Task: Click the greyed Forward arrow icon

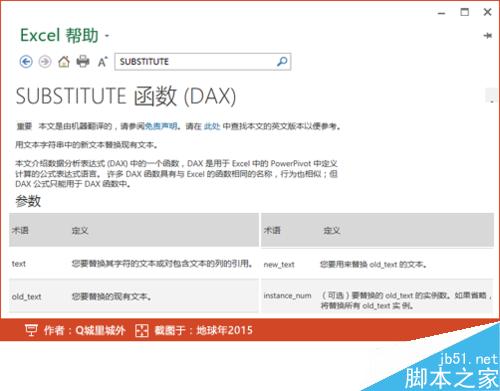Action: pos(45,62)
